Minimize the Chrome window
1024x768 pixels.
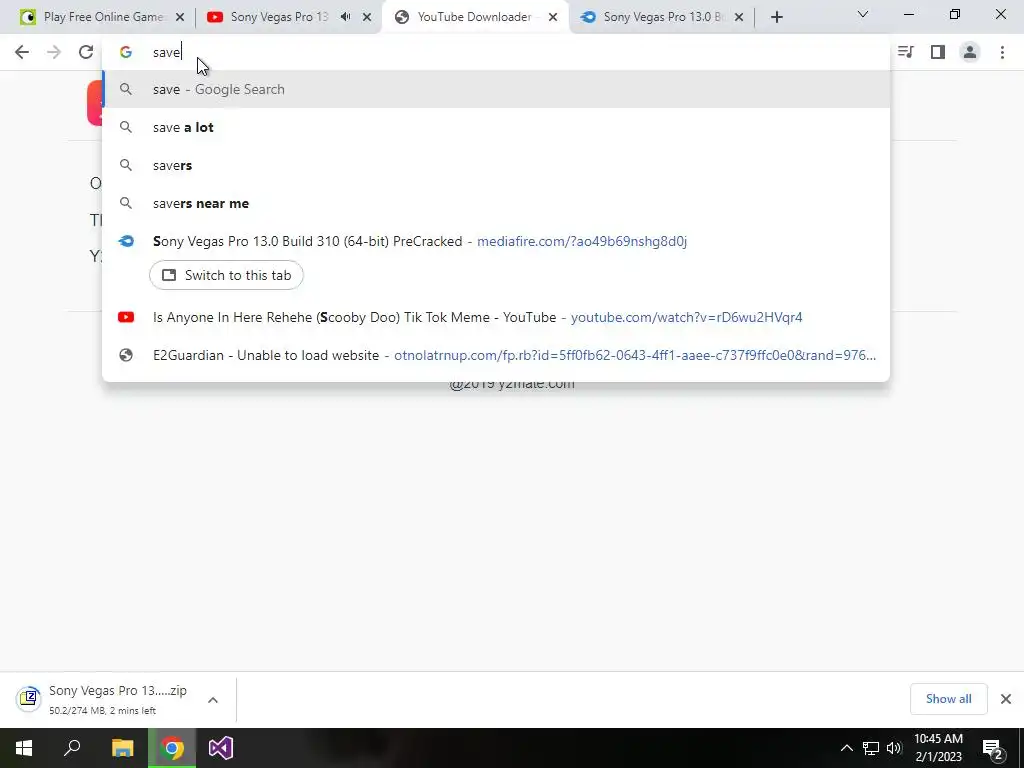coord(909,14)
